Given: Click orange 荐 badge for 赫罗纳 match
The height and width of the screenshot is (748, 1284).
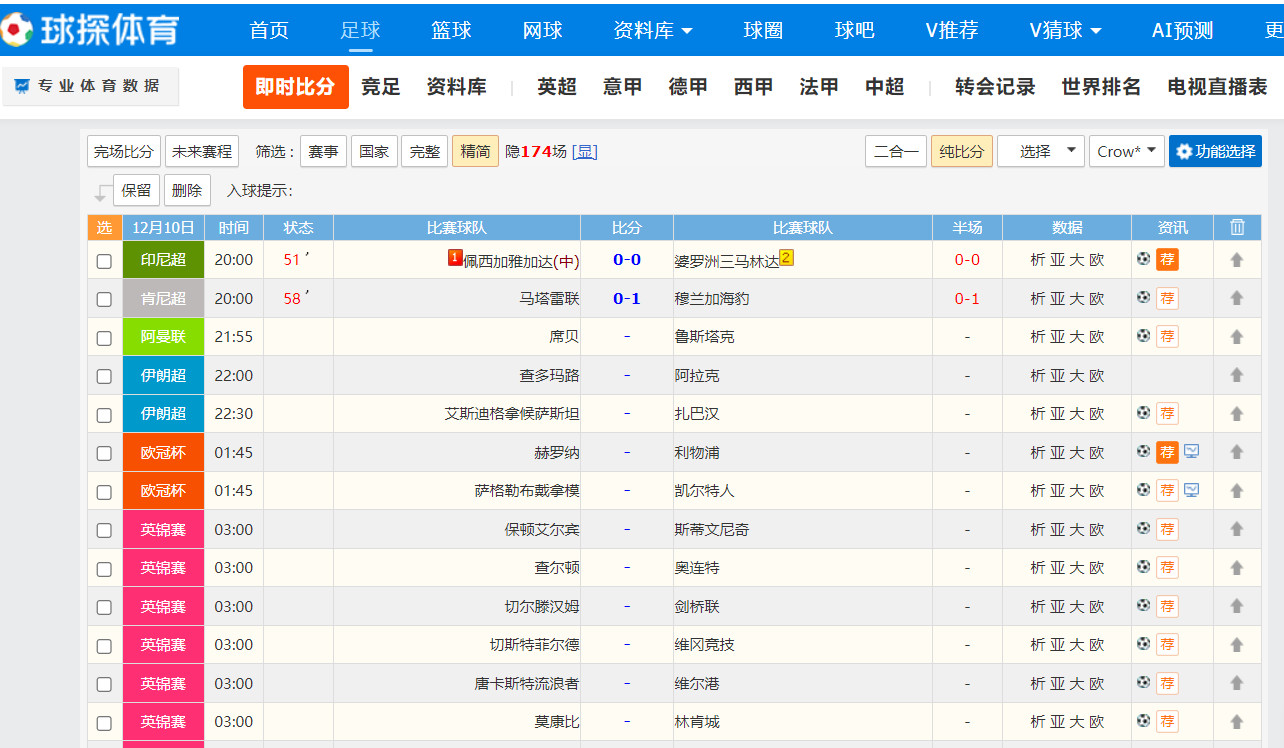Looking at the screenshot, I should tap(1167, 452).
